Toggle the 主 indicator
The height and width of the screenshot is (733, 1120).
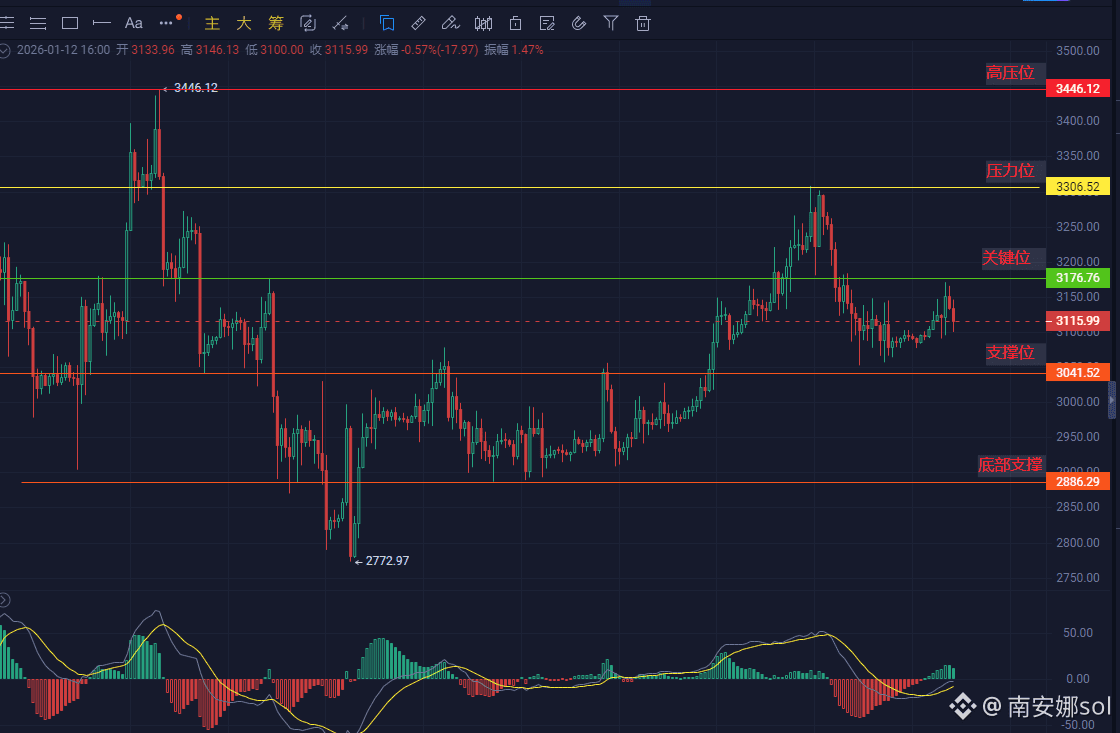(212, 24)
